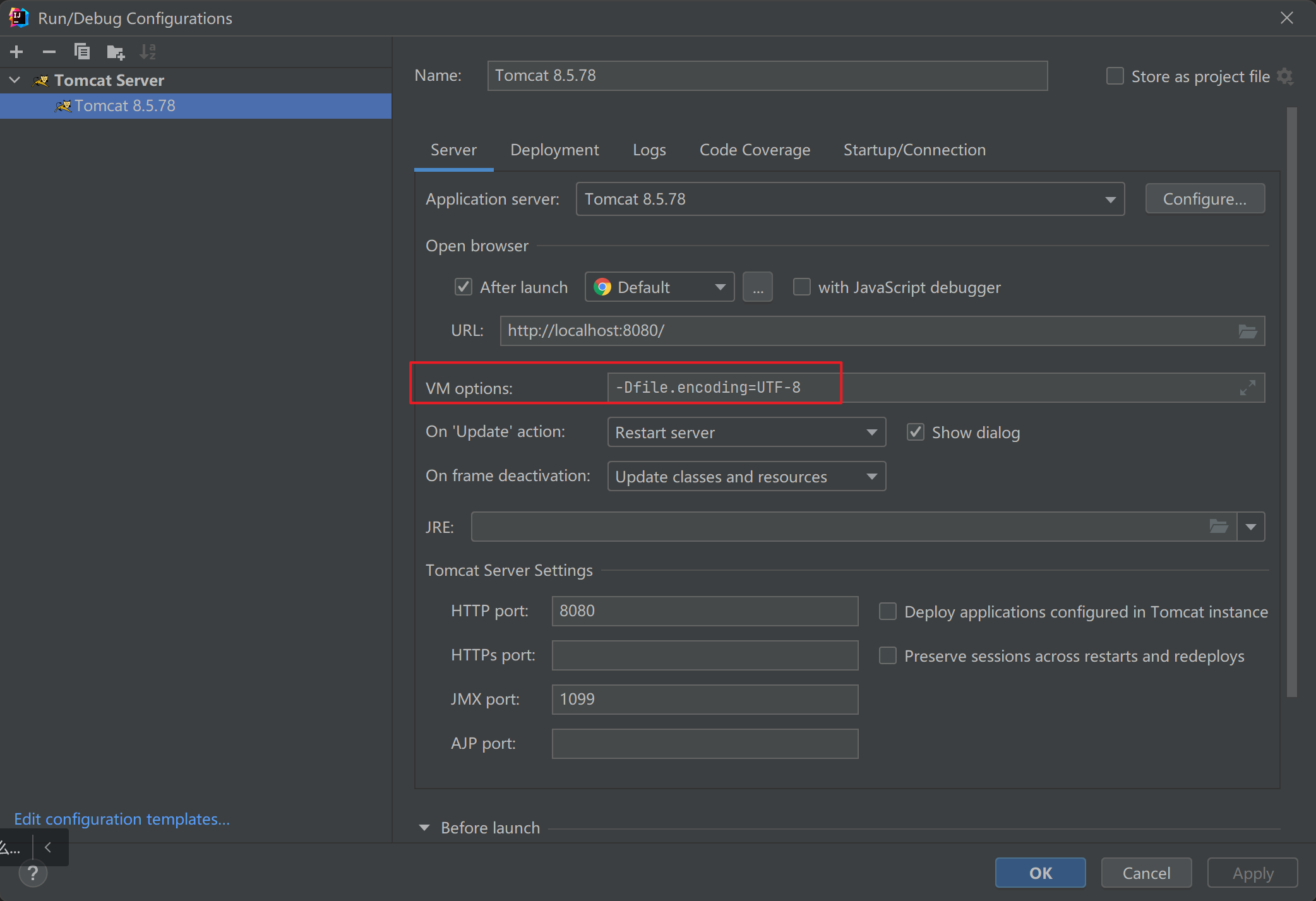Switch to the Logs tab

[649, 150]
